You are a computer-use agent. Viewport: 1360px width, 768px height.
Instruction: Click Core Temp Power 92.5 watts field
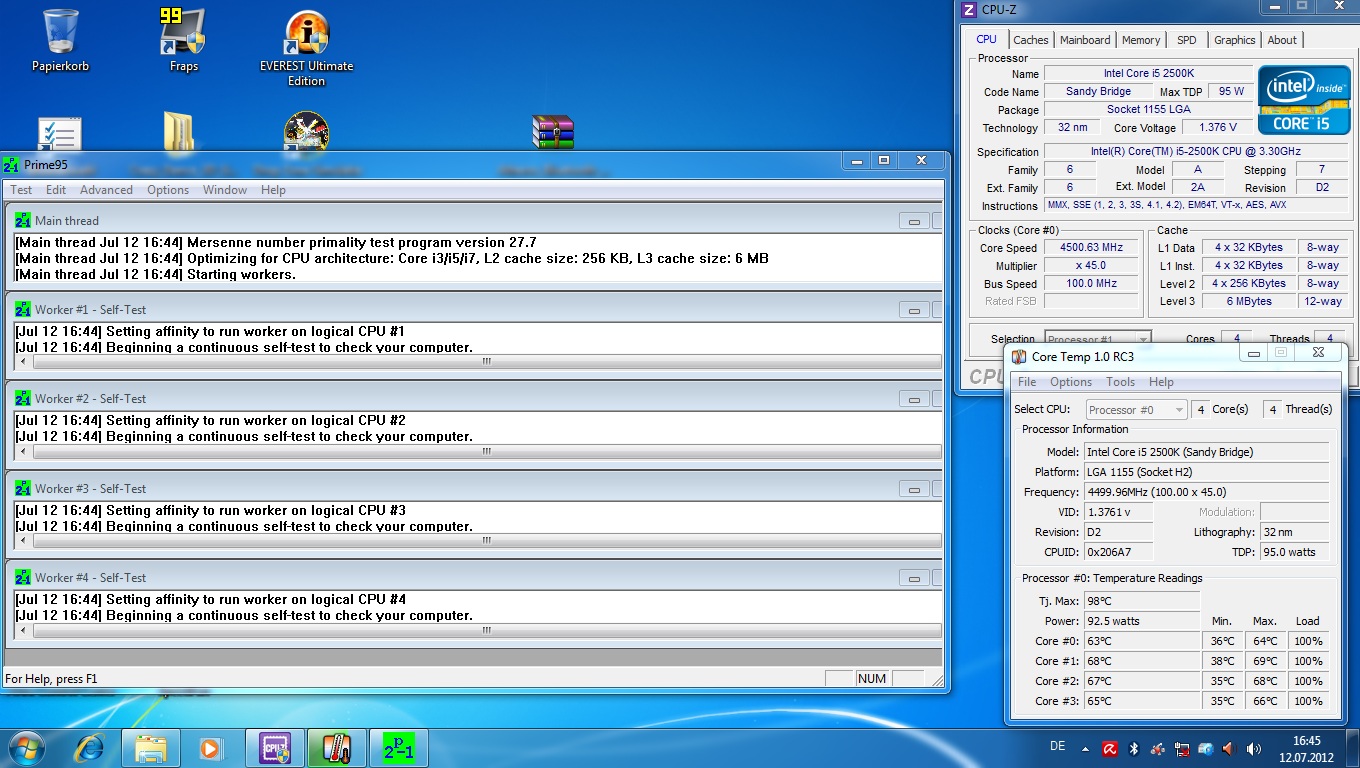click(1141, 621)
